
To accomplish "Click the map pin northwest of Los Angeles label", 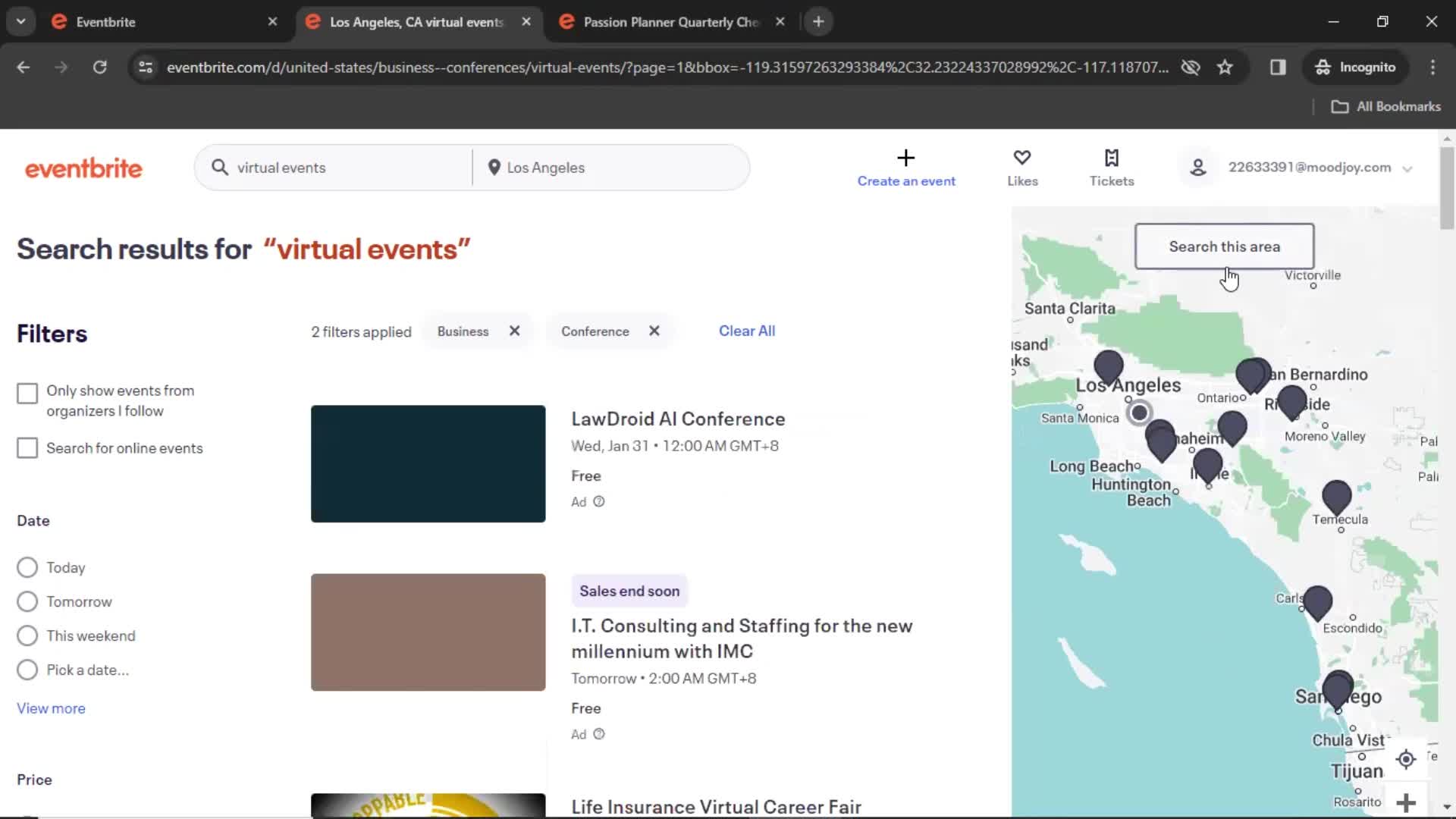I will (1108, 367).
